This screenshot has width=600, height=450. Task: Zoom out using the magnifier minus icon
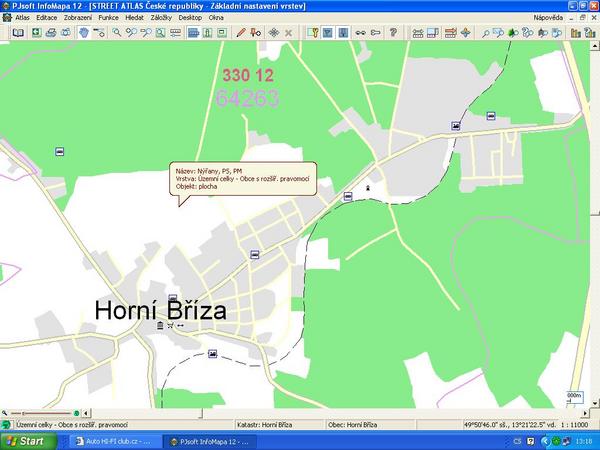pos(145,33)
